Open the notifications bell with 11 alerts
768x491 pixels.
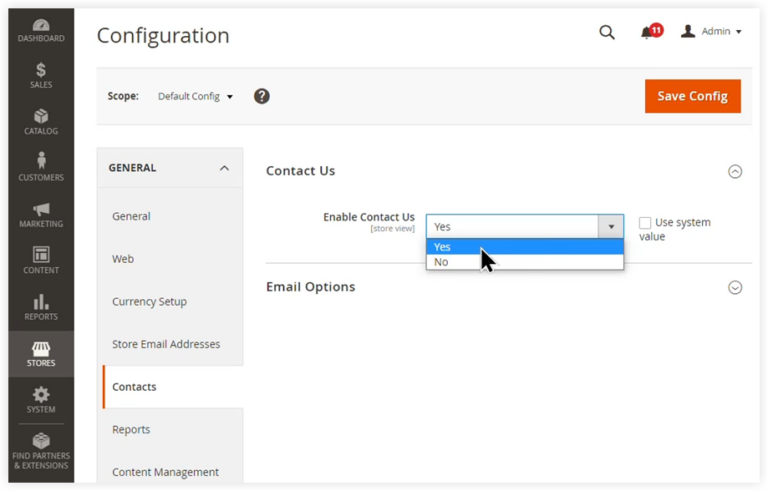tap(650, 32)
